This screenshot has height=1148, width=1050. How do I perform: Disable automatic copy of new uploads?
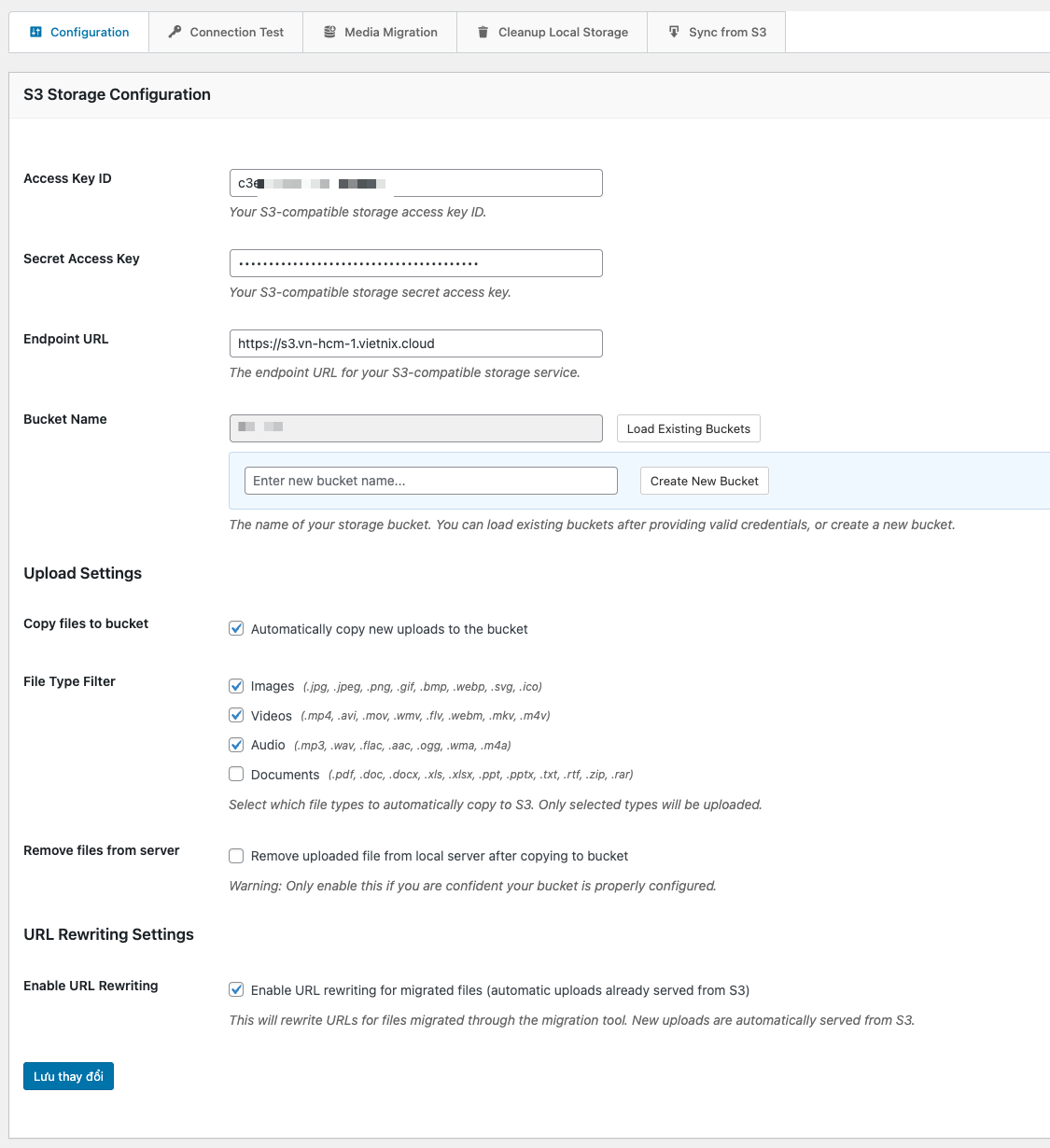pyautogui.click(x=237, y=629)
